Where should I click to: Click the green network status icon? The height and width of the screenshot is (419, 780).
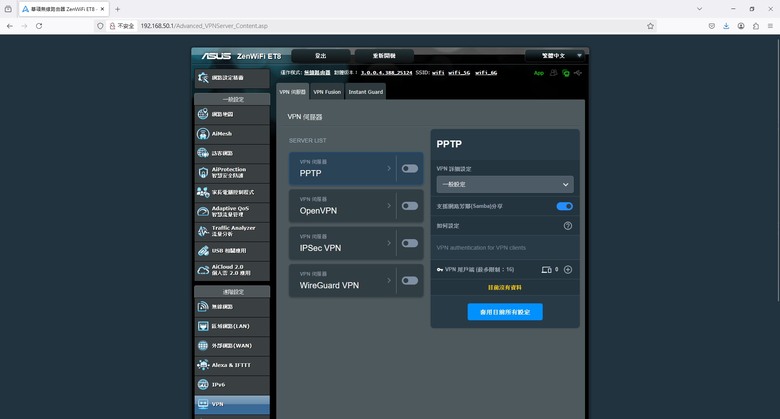pos(566,73)
